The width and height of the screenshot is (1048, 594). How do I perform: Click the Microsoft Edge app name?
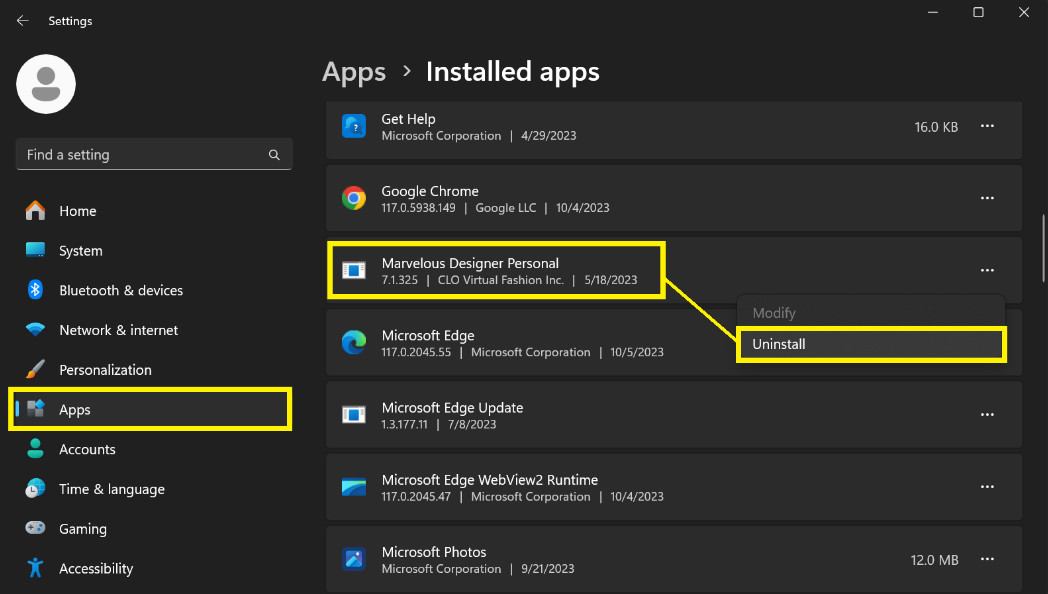[428, 335]
